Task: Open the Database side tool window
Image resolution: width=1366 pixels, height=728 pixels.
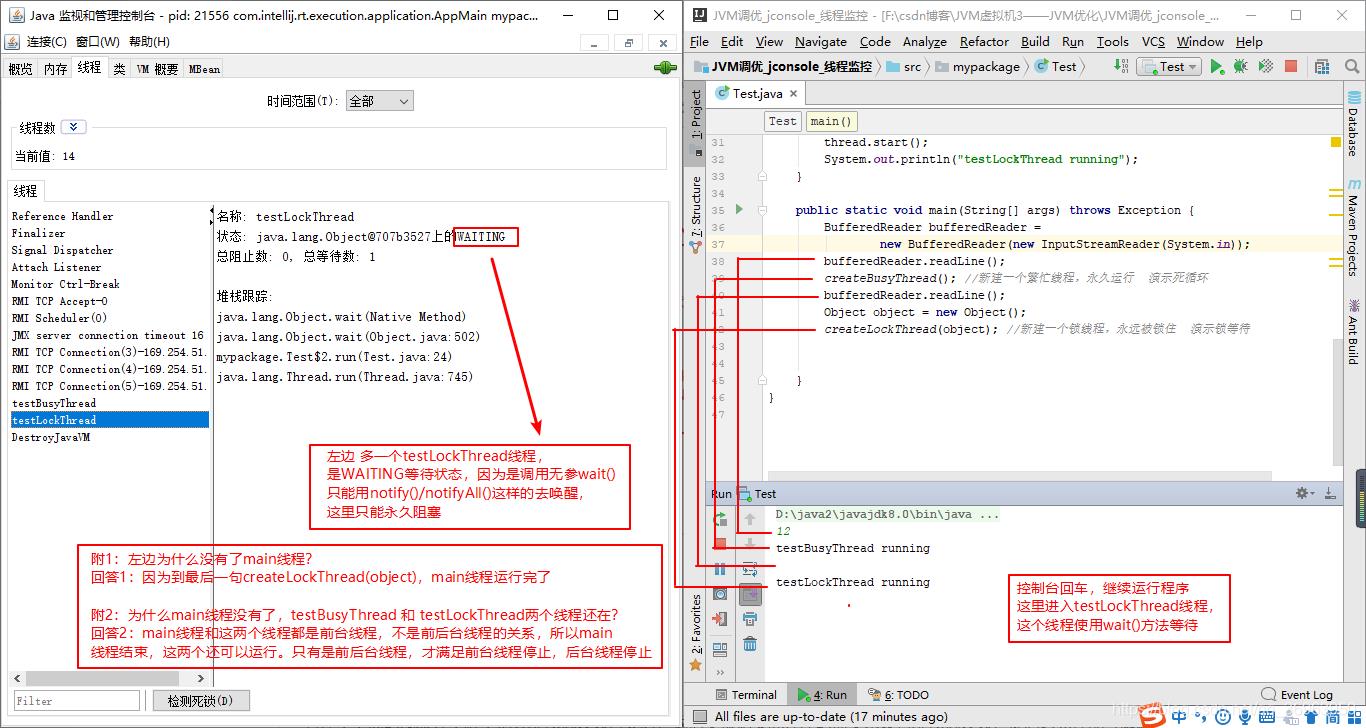Action: (1354, 124)
